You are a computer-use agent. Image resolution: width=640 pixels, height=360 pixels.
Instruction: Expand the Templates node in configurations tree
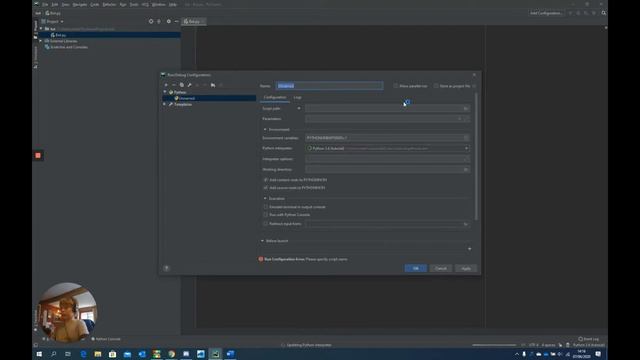165,104
